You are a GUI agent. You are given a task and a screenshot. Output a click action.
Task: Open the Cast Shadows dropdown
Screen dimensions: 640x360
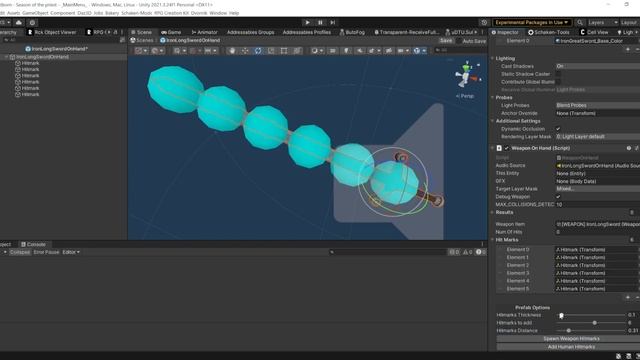pos(598,66)
